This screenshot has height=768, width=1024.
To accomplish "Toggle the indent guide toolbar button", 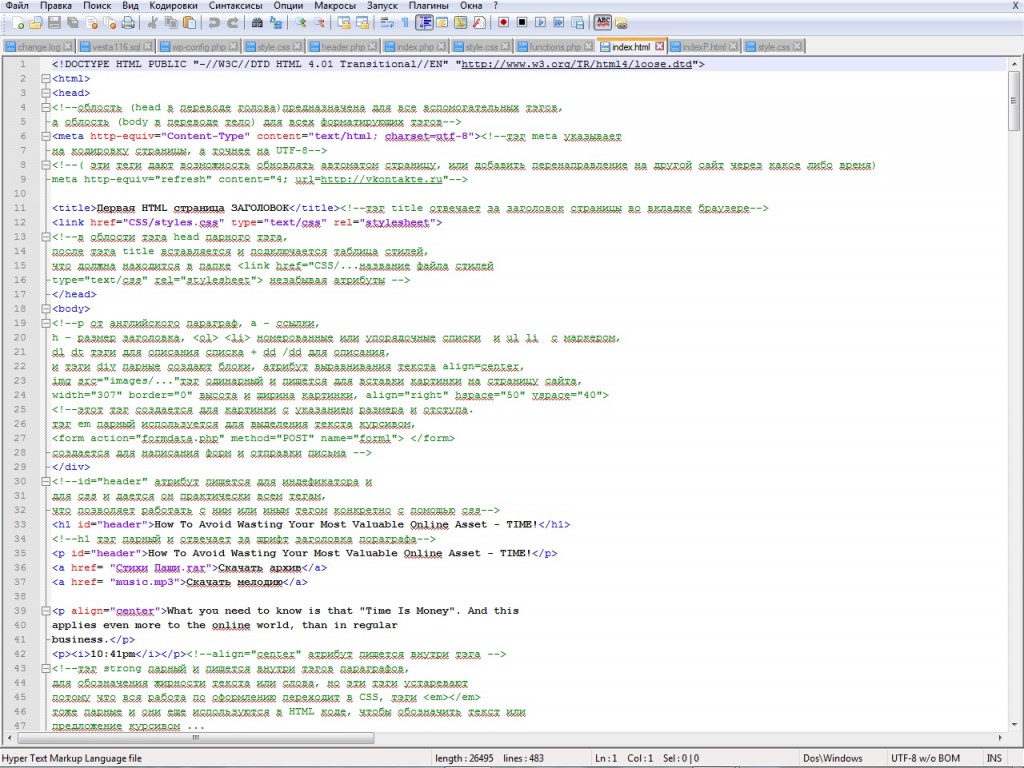I will 424,23.
